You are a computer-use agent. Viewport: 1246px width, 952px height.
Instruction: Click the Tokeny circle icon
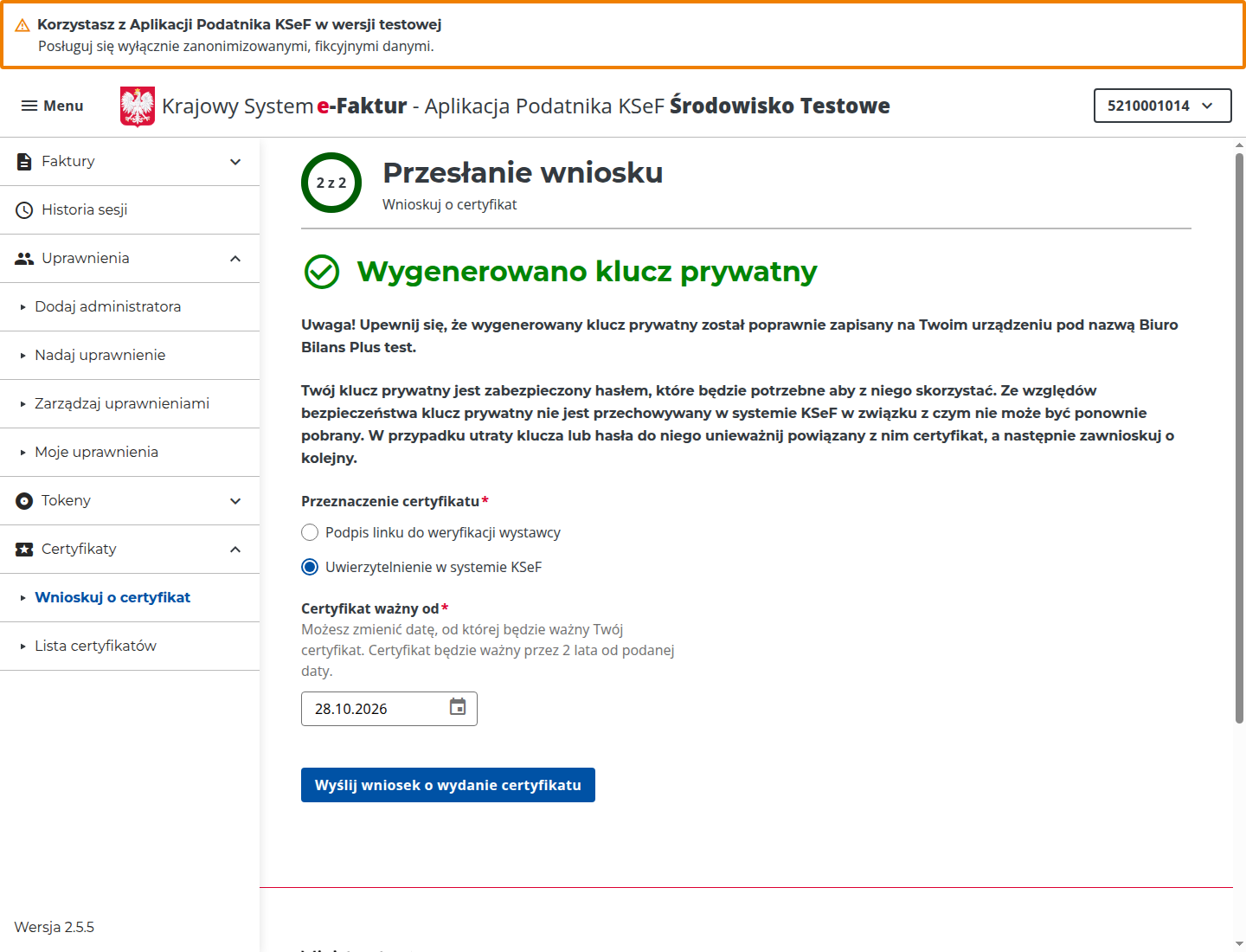(24, 501)
